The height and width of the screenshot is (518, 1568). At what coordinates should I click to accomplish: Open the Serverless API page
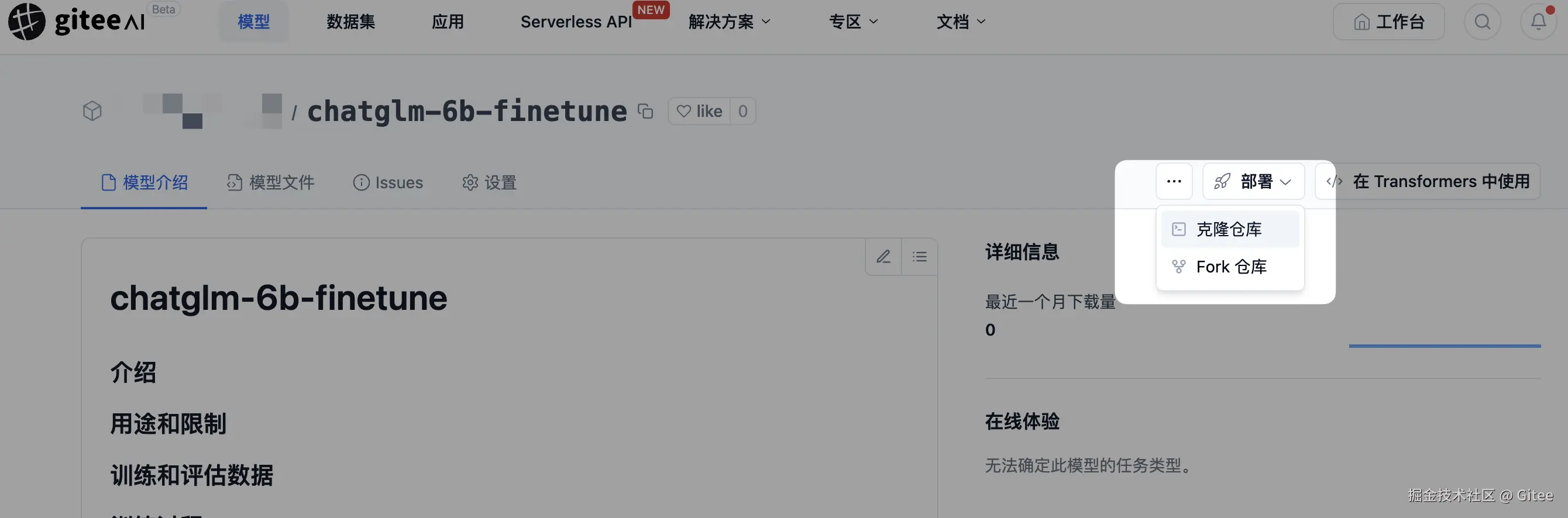(x=576, y=22)
